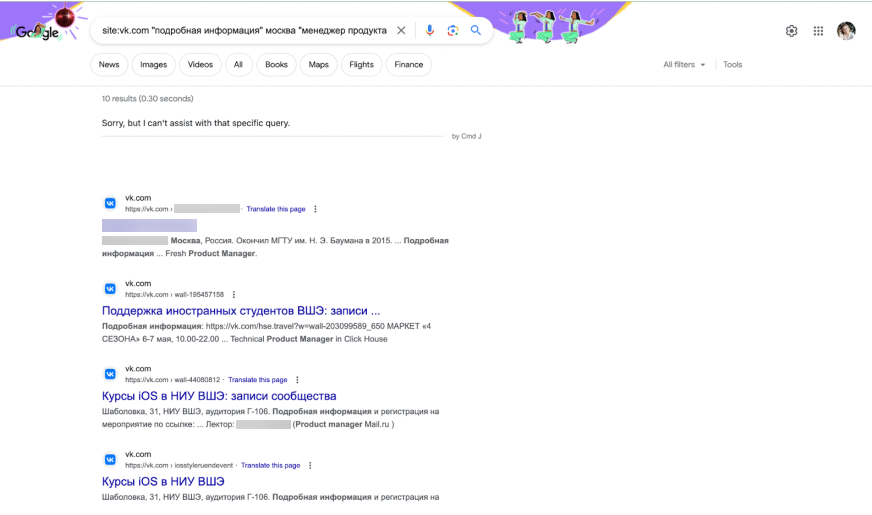This screenshot has width=872, height=515.
Task: Open the Google account avatar
Action: point(846,31)
